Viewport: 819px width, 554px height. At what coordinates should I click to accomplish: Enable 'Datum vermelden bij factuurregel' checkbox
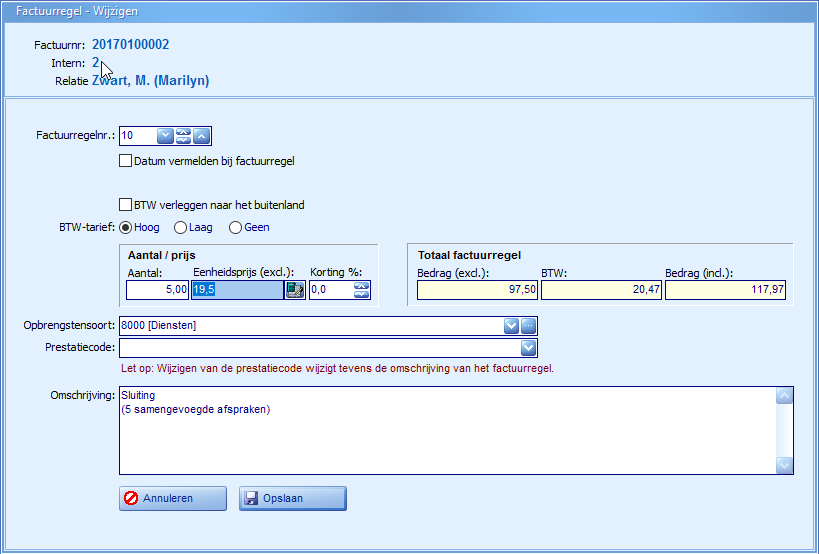126,160
